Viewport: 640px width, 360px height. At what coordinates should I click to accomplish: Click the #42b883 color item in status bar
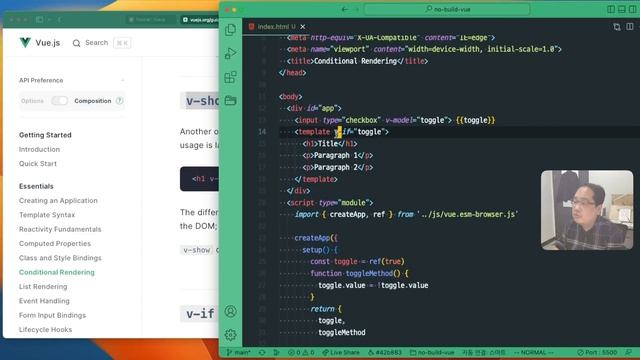click(385, 352)
